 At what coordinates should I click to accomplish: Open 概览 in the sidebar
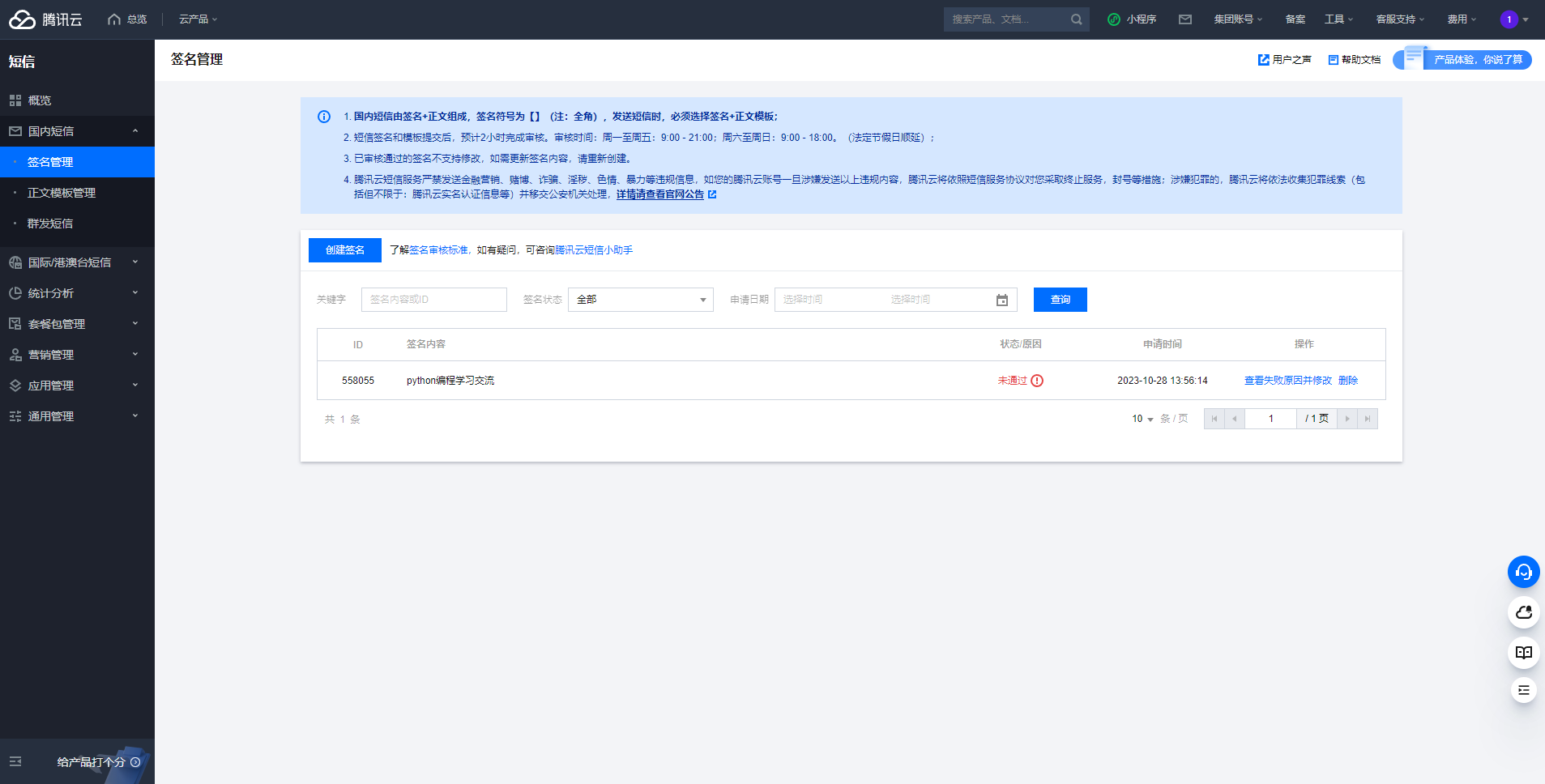[x=77, y=100]
